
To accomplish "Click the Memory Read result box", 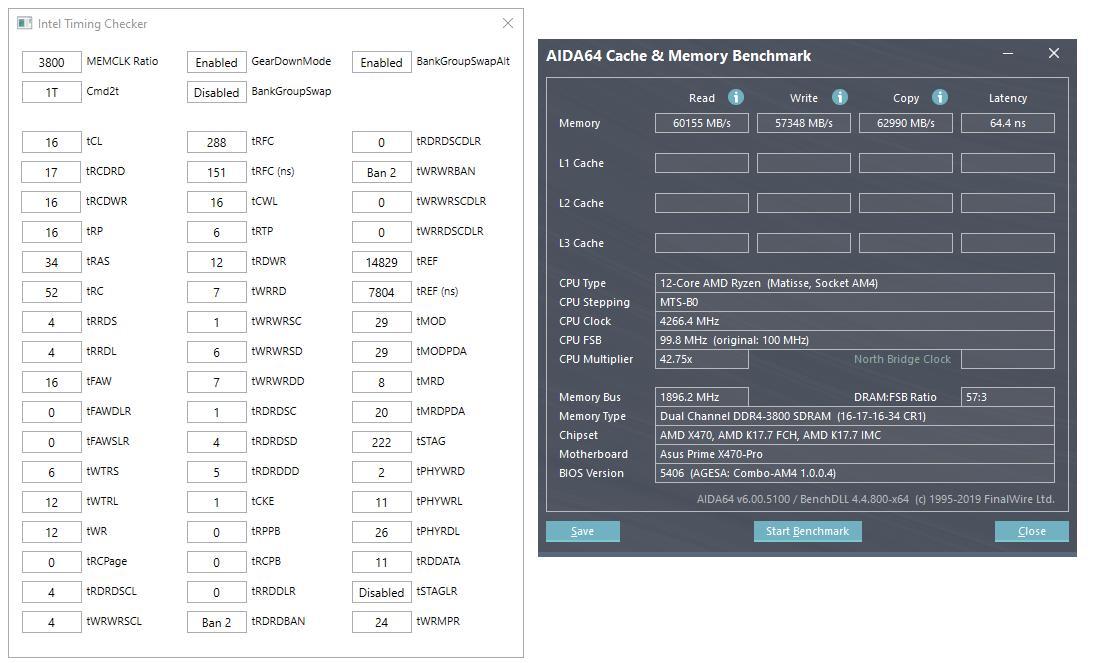I will (x=702, y=123).
